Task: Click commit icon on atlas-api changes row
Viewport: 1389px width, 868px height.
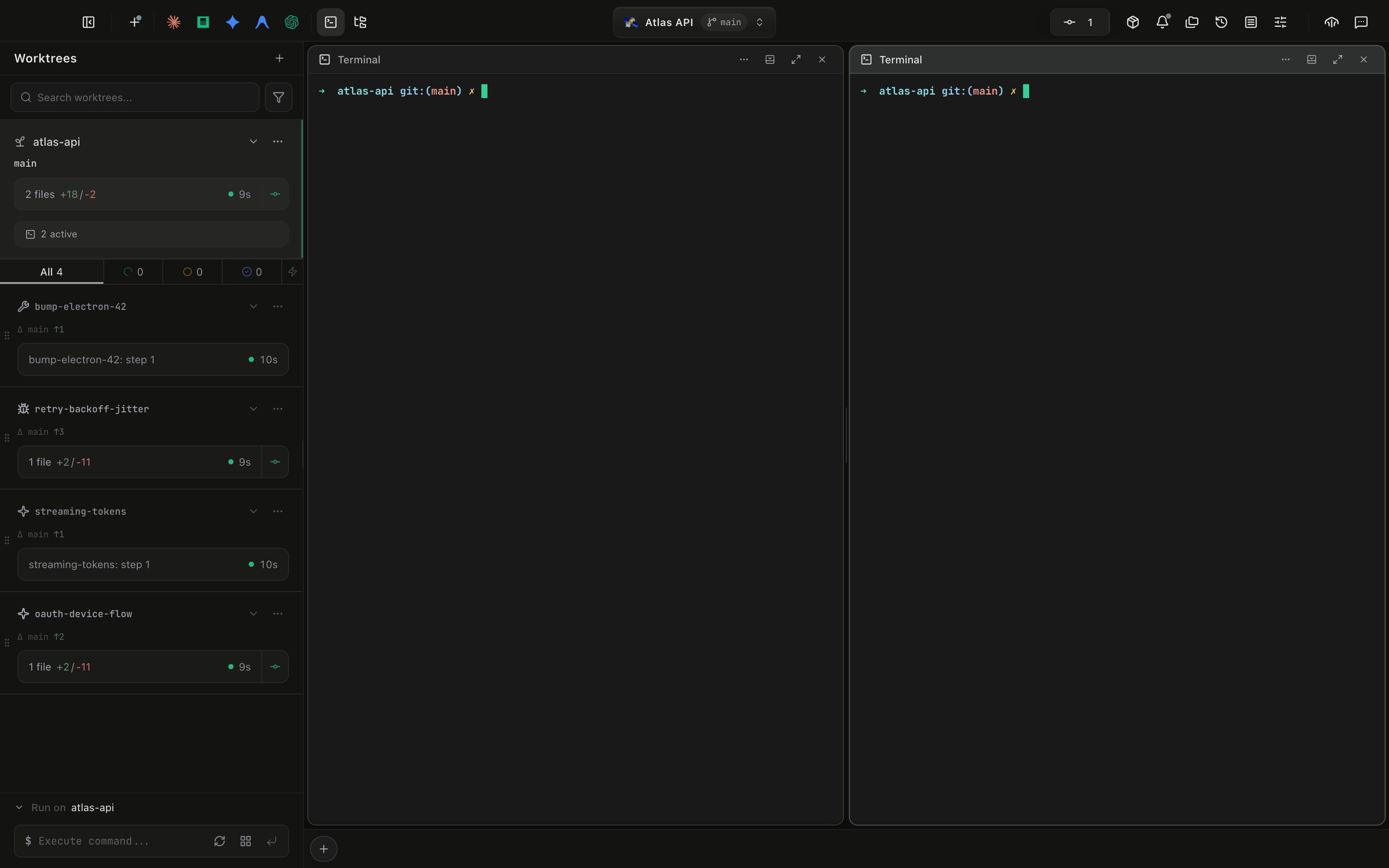Action: (x=275, y=194)
